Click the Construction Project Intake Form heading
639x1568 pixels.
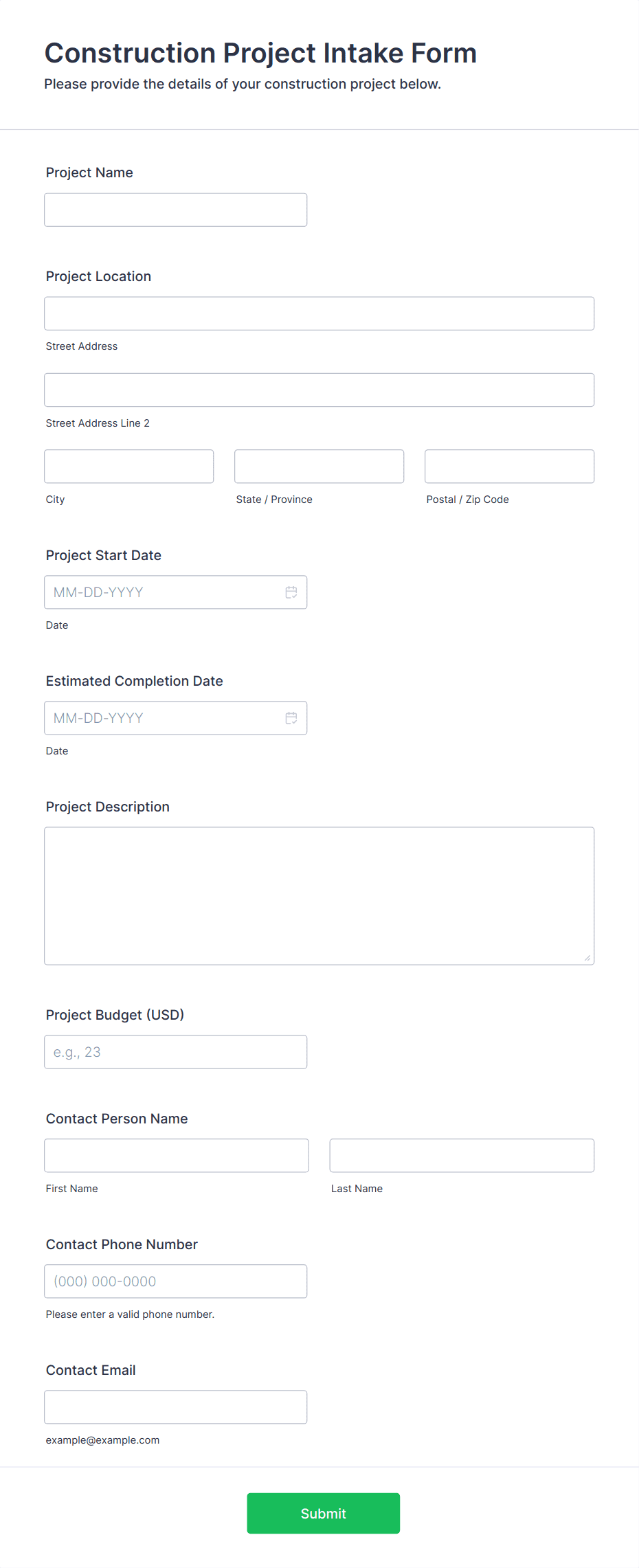point(260,53)
